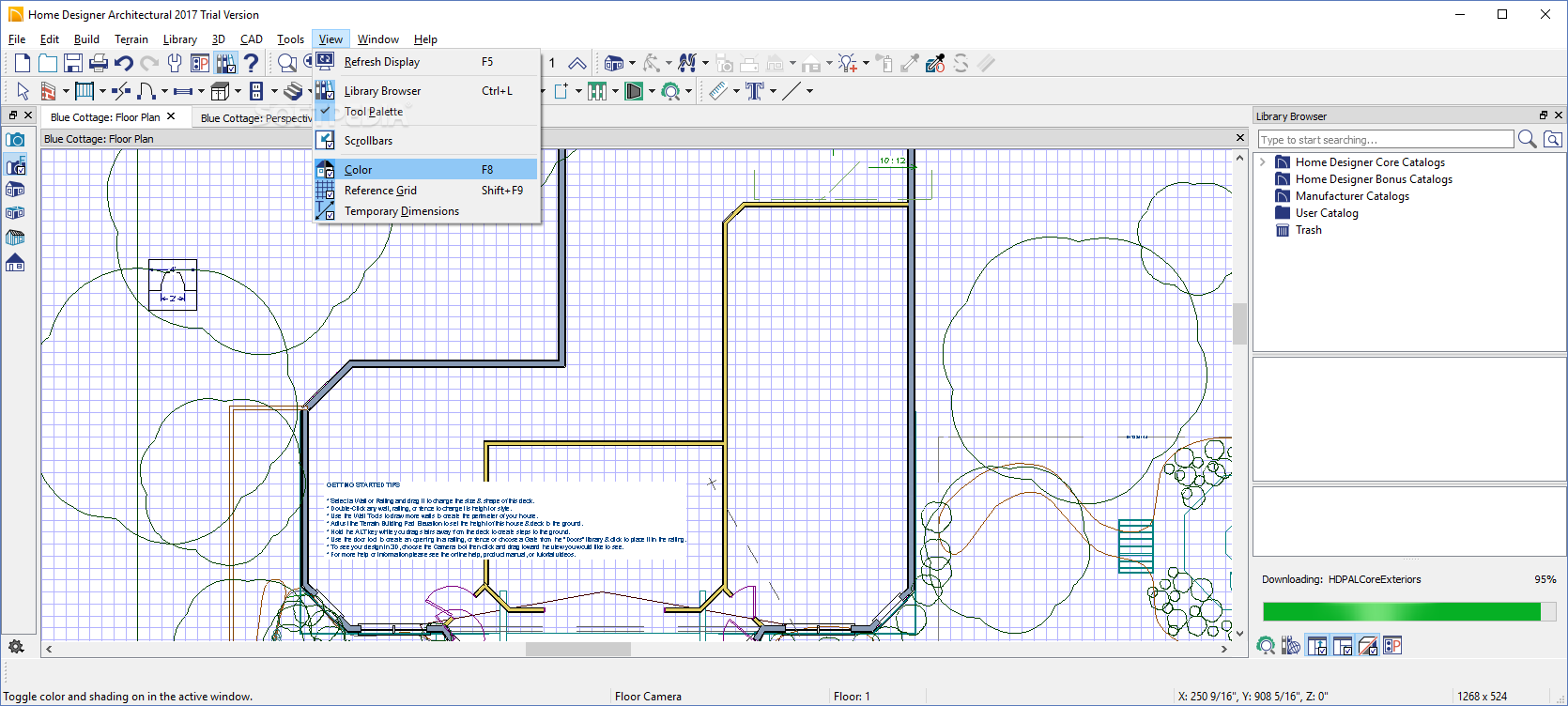Image resolution: width=1568 pixels, height=706 pixels.
Task: Click the library search input field
Action: [1386, 139]
